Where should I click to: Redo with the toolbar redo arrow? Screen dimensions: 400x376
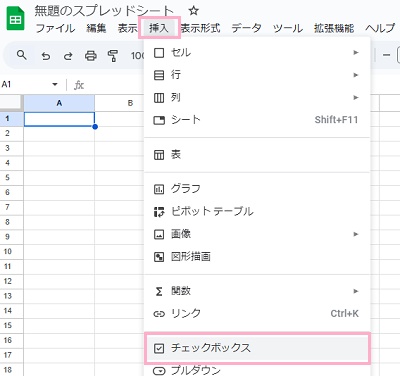(x=68, y=56)
